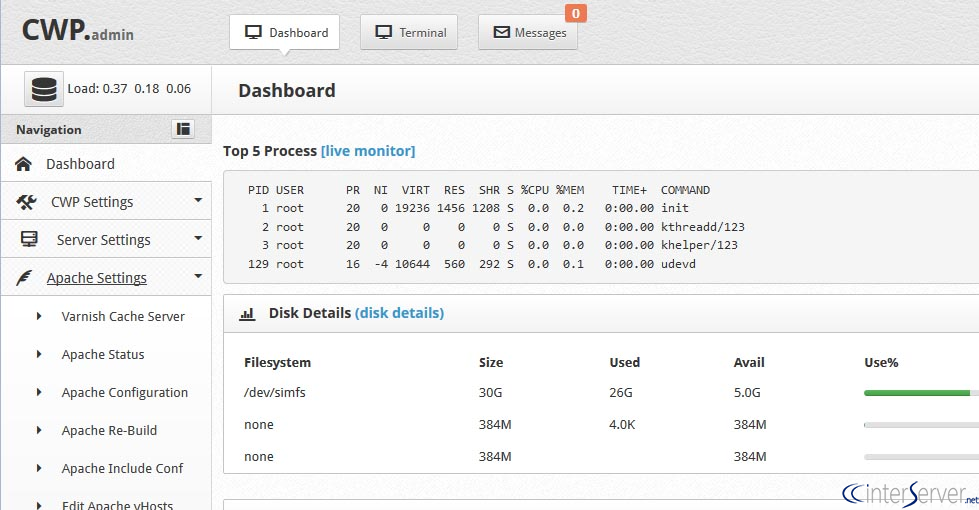This screenshot has width=979, height=510.
Task: Open the Dashboard top tab
Action: point(285,32)
